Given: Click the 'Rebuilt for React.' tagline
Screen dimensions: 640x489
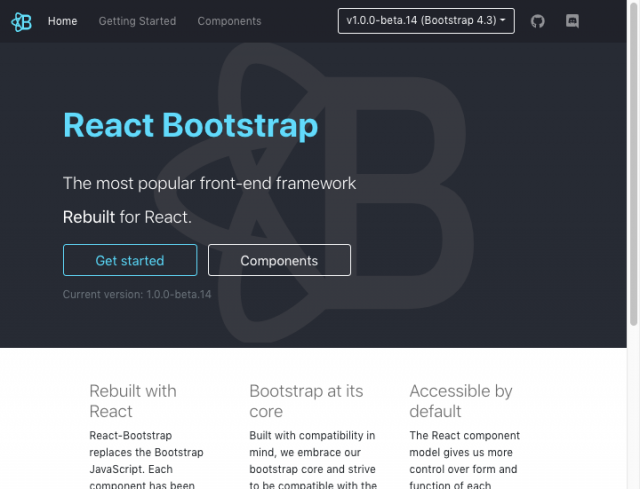Looking at the screenshot, I should coord(127,217).
